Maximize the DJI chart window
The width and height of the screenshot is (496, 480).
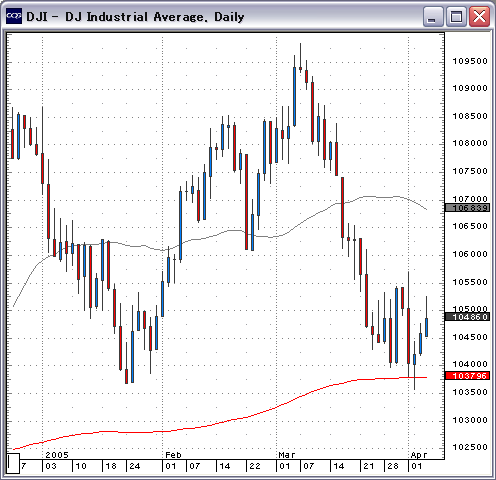click(x=456, y=16)
